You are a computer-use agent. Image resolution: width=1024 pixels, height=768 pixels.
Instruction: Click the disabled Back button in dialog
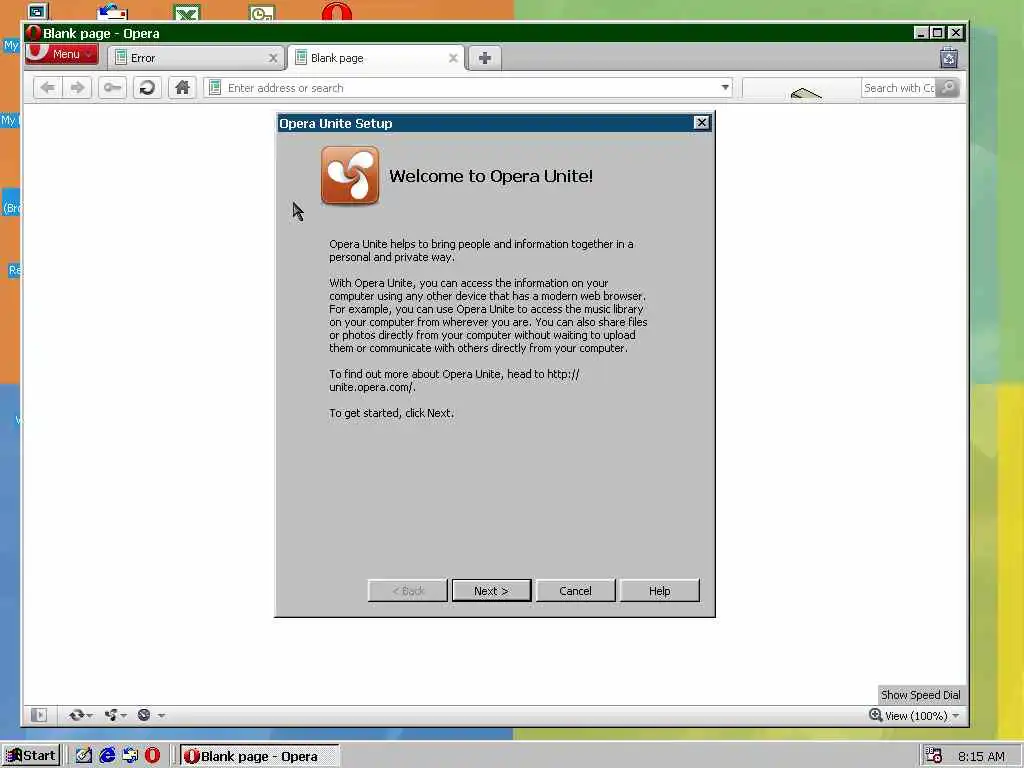[408, 591]
